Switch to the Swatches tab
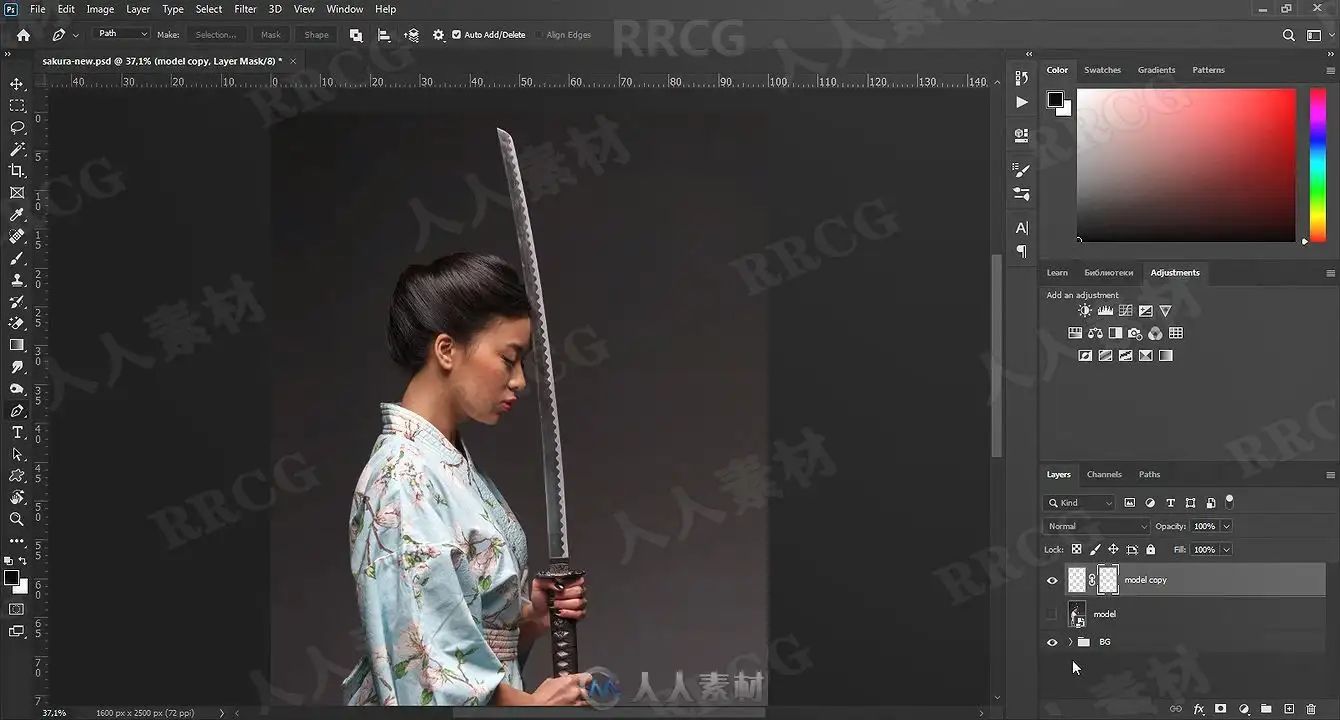The image size is (1340, 720). coord(1102,70)
